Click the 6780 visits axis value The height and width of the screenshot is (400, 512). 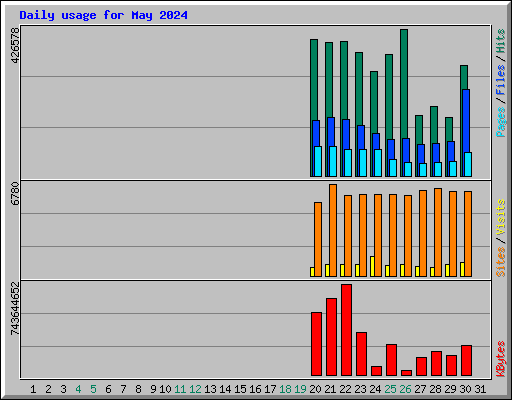tap(15, 193)
